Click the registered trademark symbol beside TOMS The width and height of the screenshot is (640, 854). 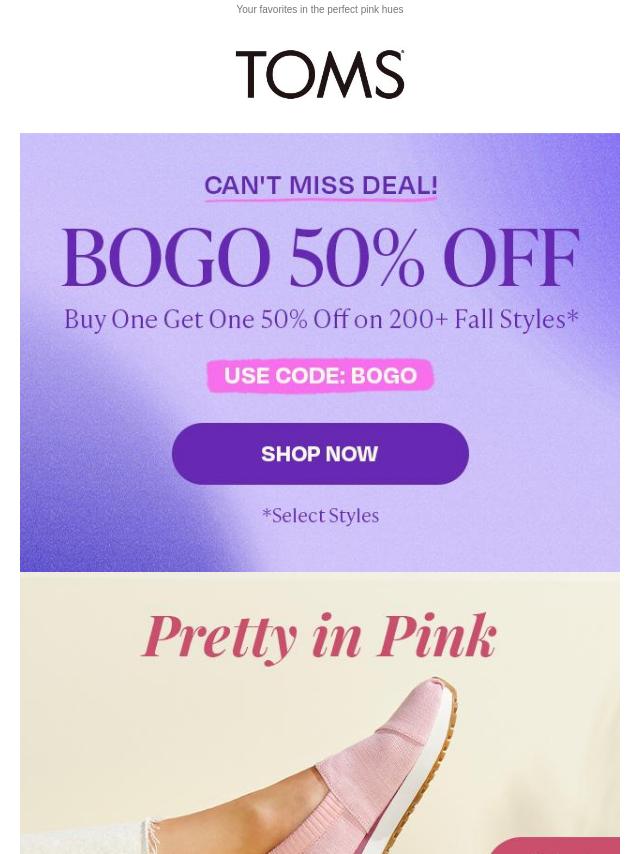[x=402, y=53]
